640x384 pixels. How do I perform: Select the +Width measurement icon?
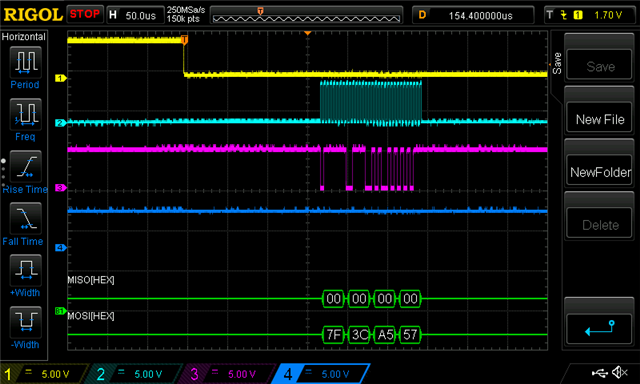tap(25, 270)
